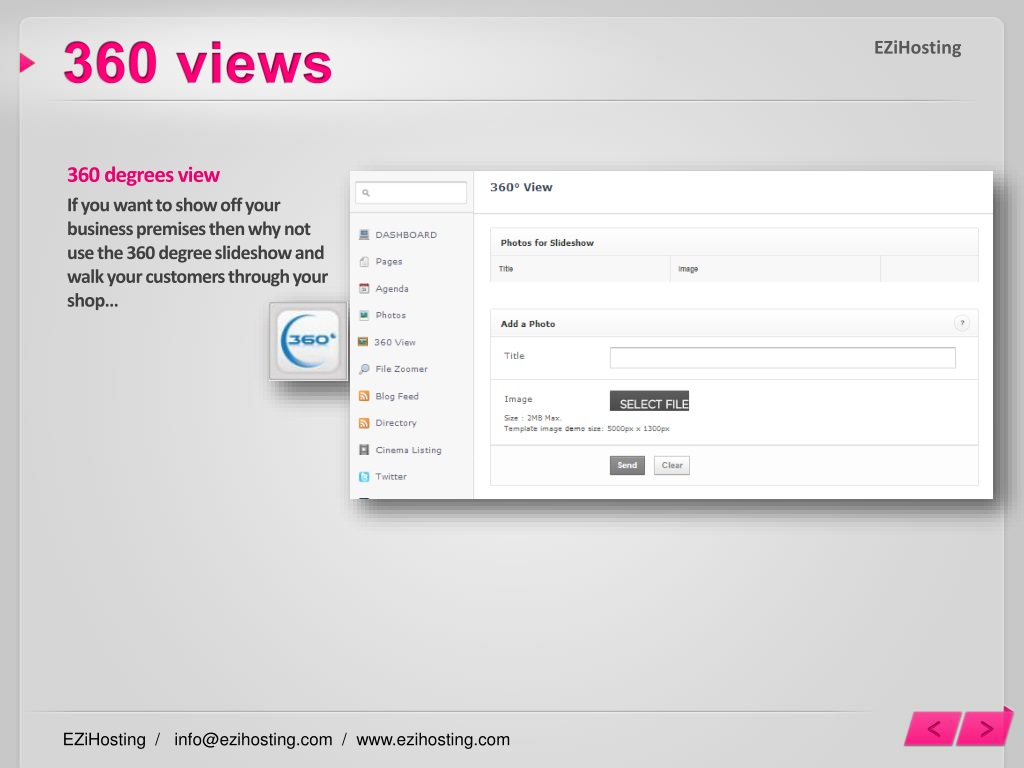
Task: Click the 360 degrees view pink subheading
Action: [143, 175]
